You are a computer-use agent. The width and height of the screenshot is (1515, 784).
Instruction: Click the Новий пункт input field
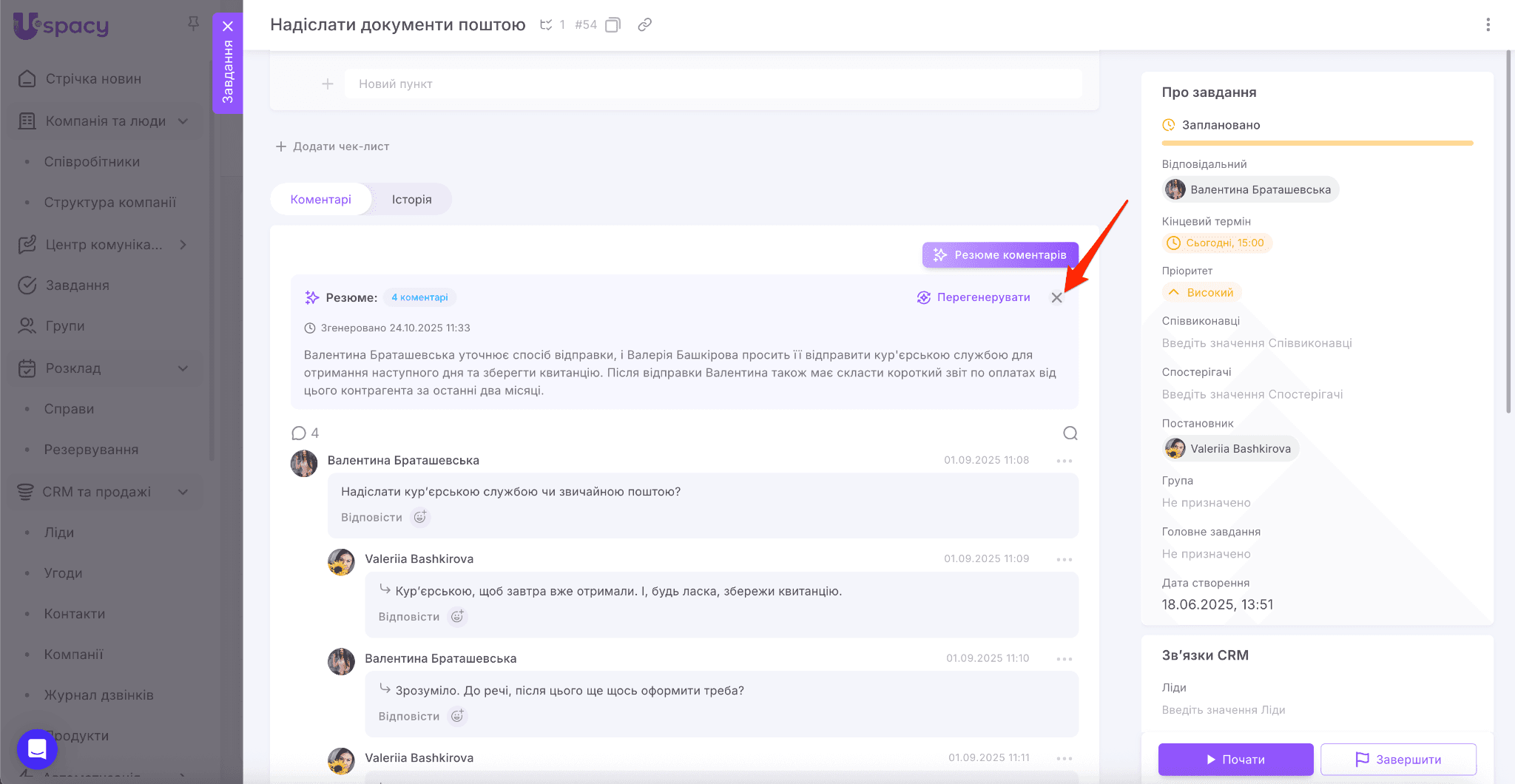click(712, 84)
